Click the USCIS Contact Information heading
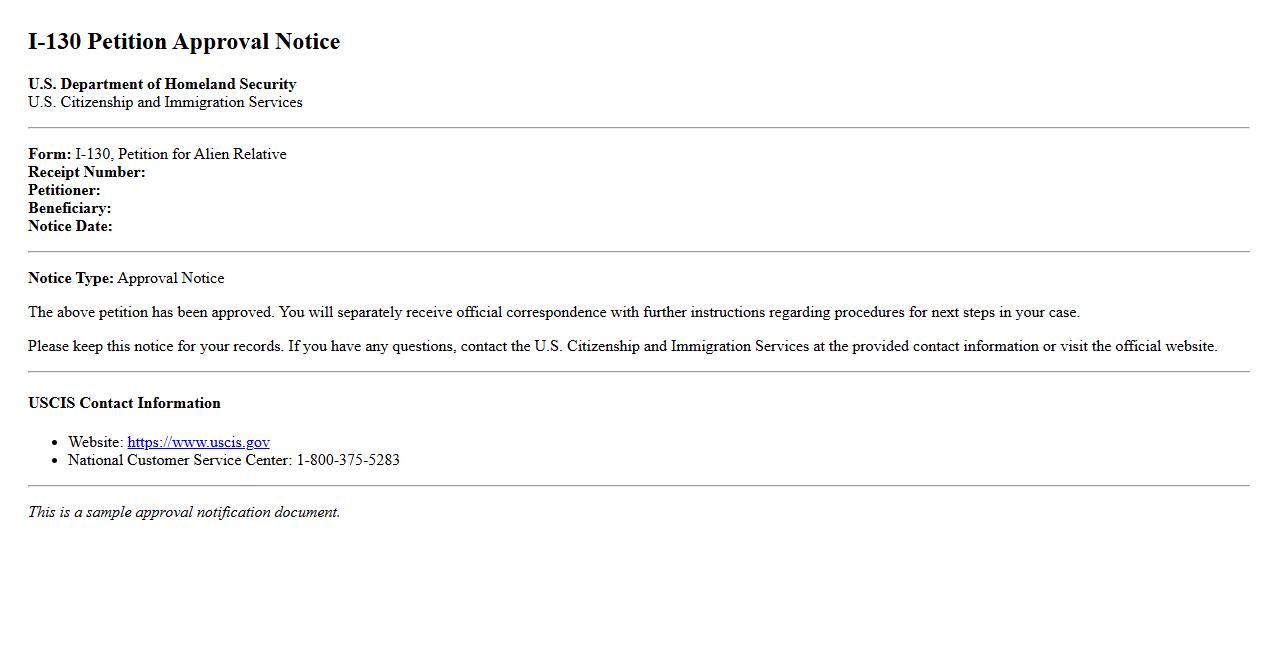 (x=124, y=403)
